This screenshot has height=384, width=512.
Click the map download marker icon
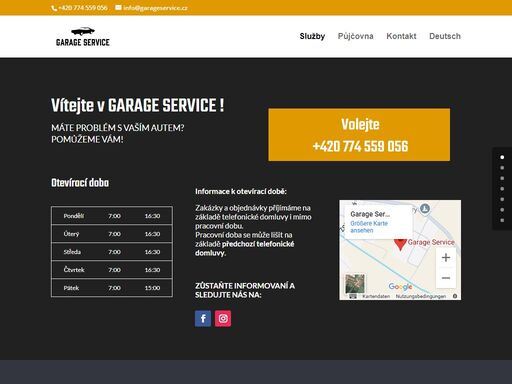pos(424,209)
